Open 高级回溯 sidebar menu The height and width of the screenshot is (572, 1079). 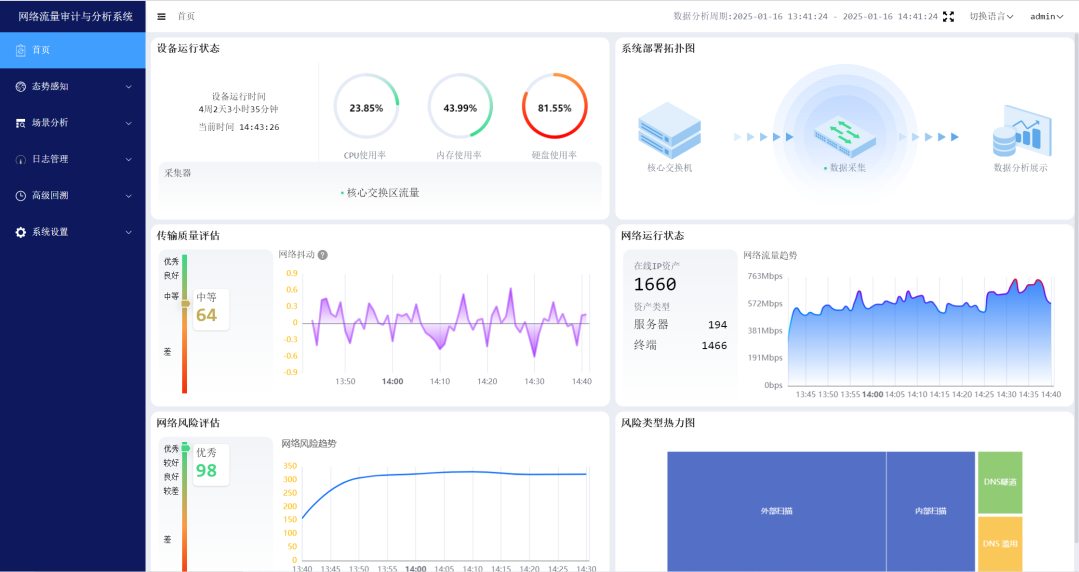pyautogui.click(x=73, y=195)
